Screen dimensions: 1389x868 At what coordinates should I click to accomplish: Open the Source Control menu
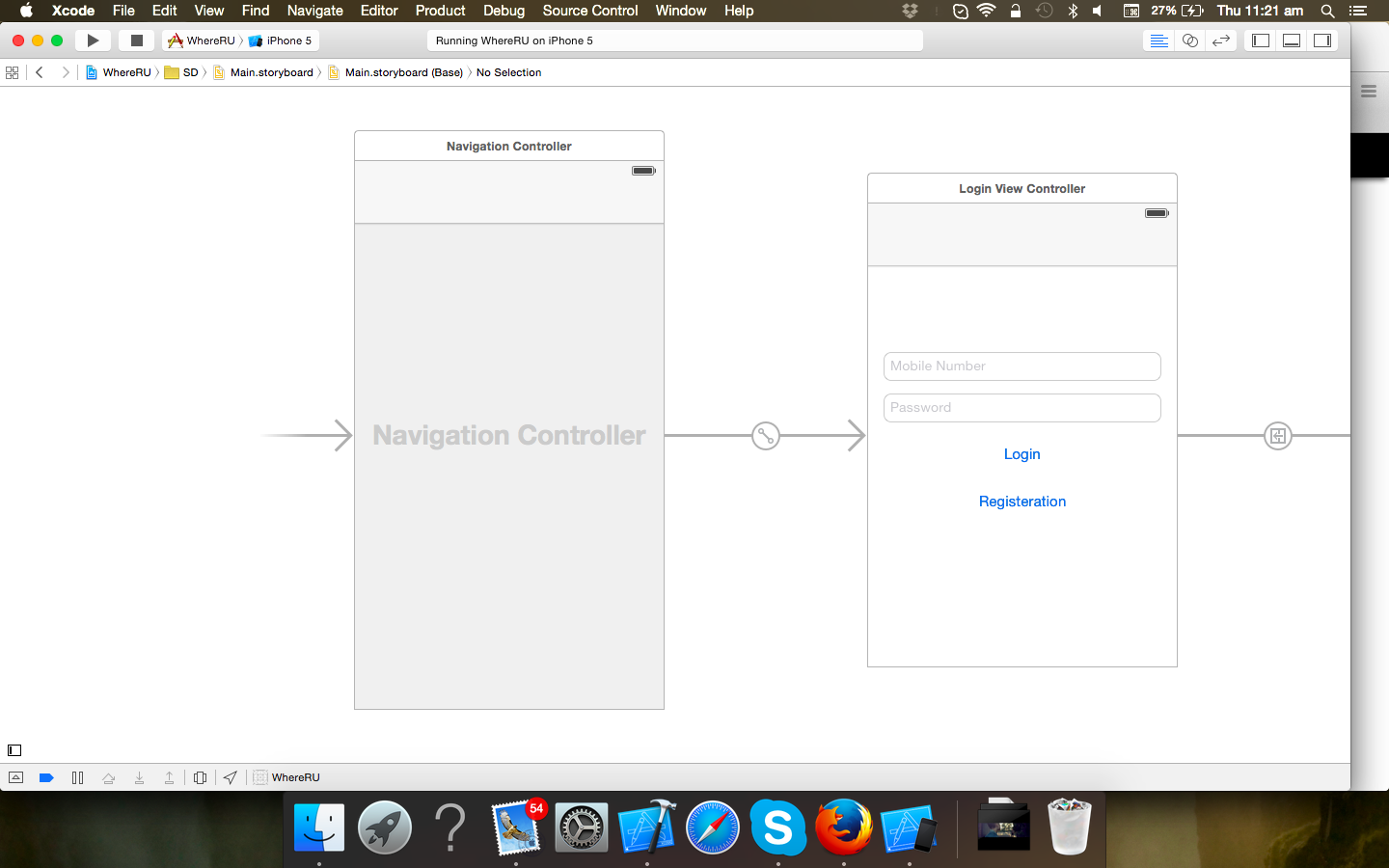tap(589, 11)
